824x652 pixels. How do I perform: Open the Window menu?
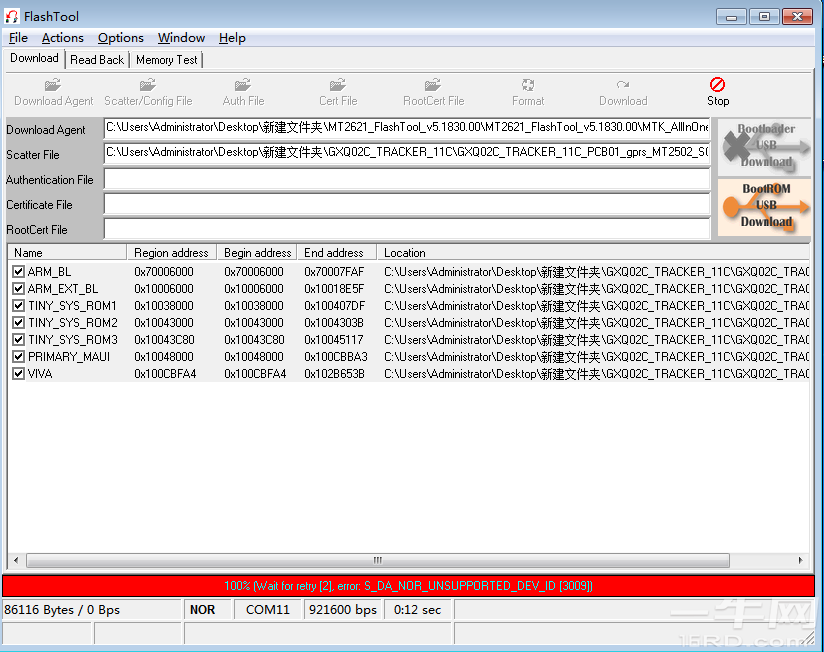tap(181, 38)
